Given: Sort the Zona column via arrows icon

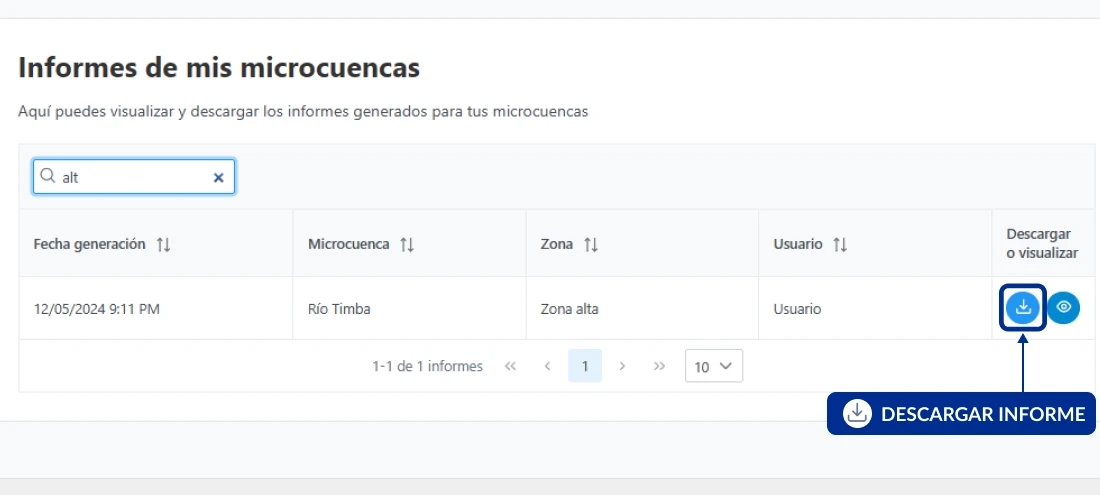Looking at the screenshot, I should tap(591, 244).
